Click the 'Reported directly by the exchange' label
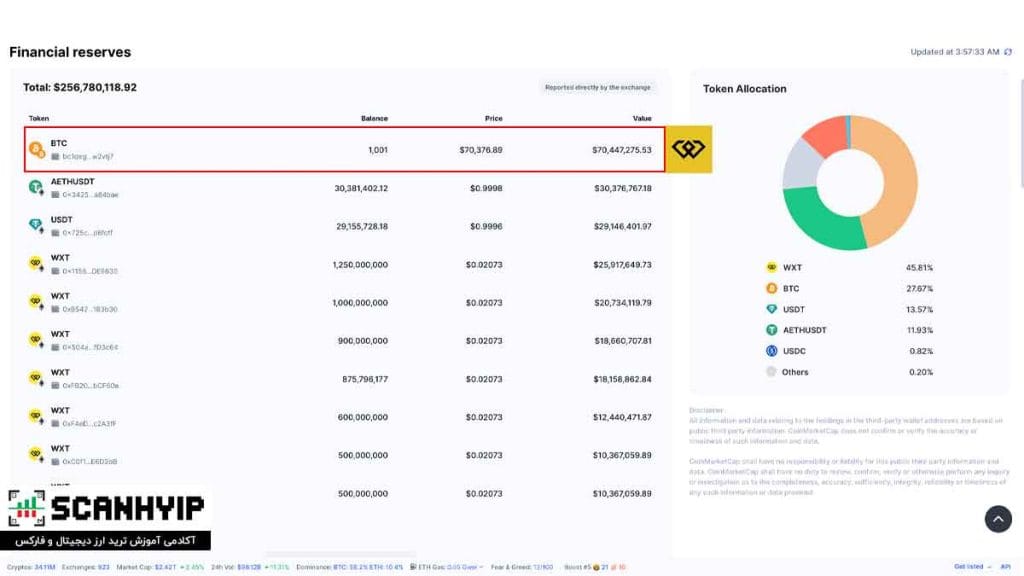This screenshot has height=576, width=1024. 598,88
